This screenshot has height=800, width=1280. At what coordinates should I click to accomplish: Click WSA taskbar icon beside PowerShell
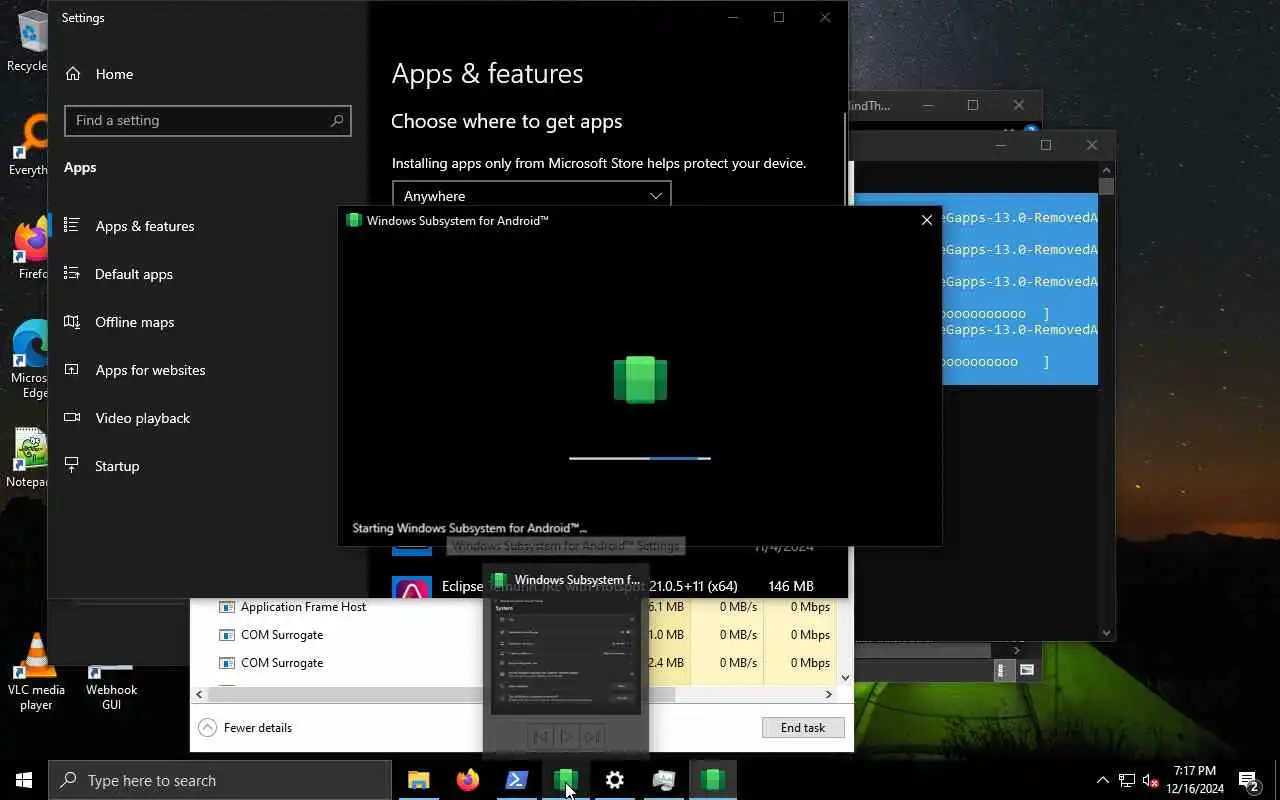(565, 780)
